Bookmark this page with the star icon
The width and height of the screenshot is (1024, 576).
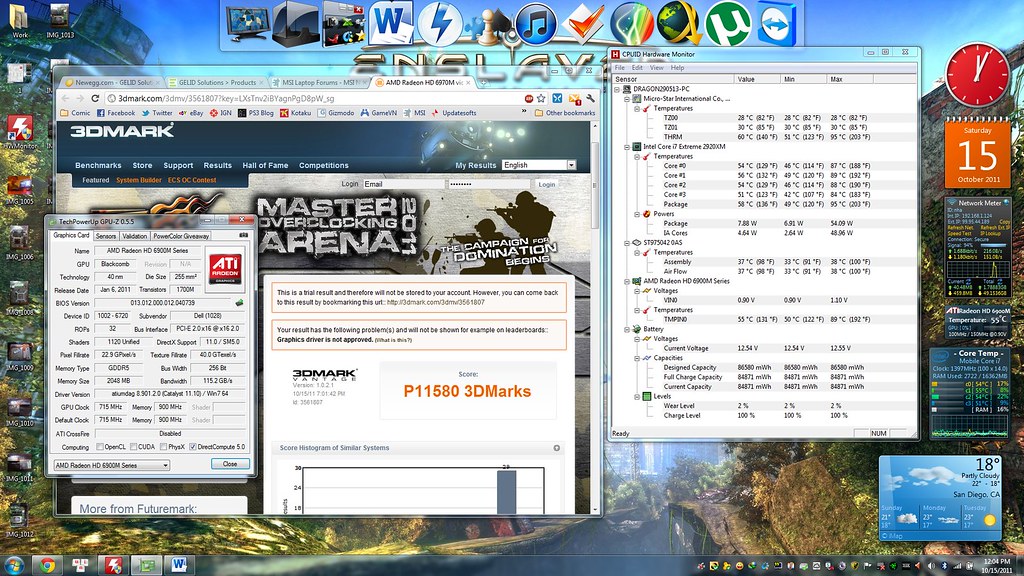tap(541, 98)
